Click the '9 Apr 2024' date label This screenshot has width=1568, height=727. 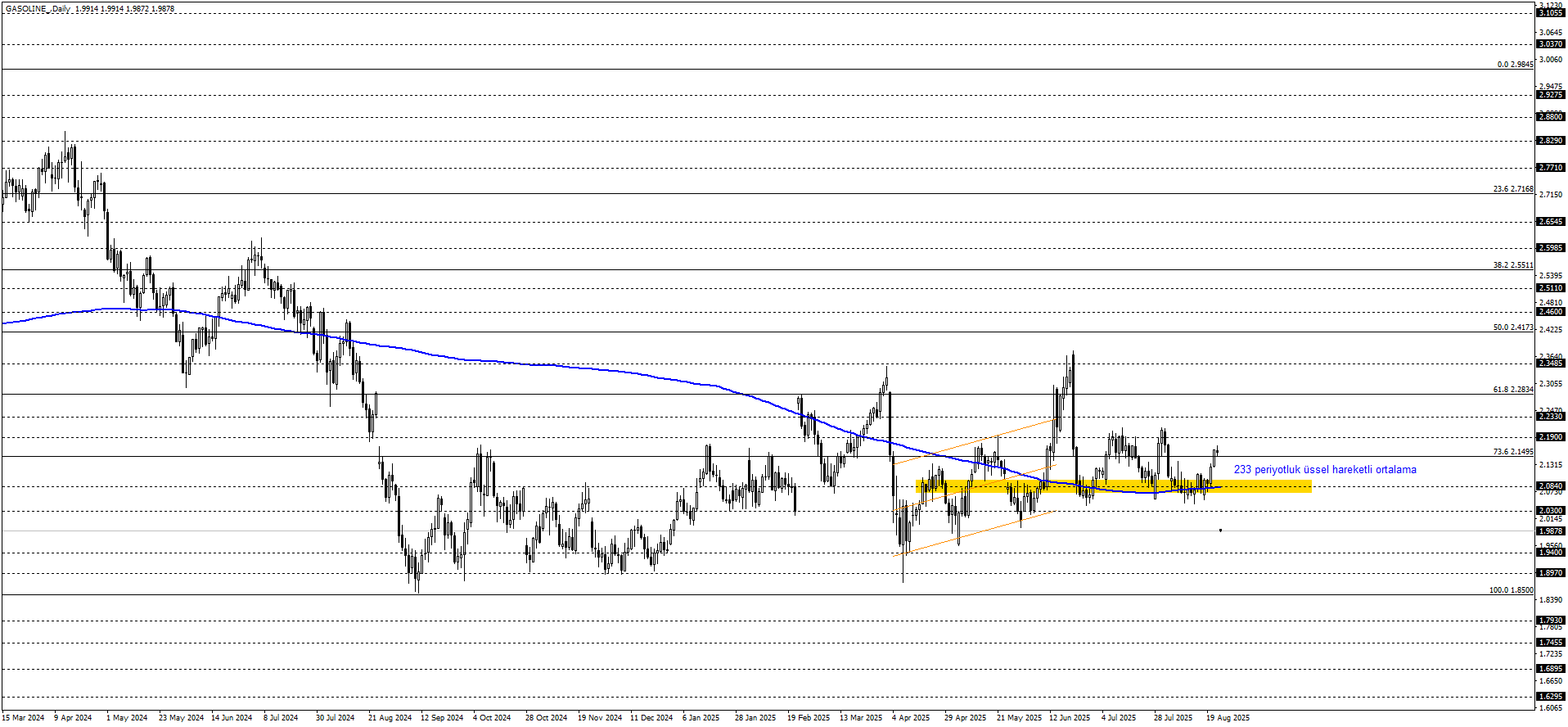coord(73,718)
